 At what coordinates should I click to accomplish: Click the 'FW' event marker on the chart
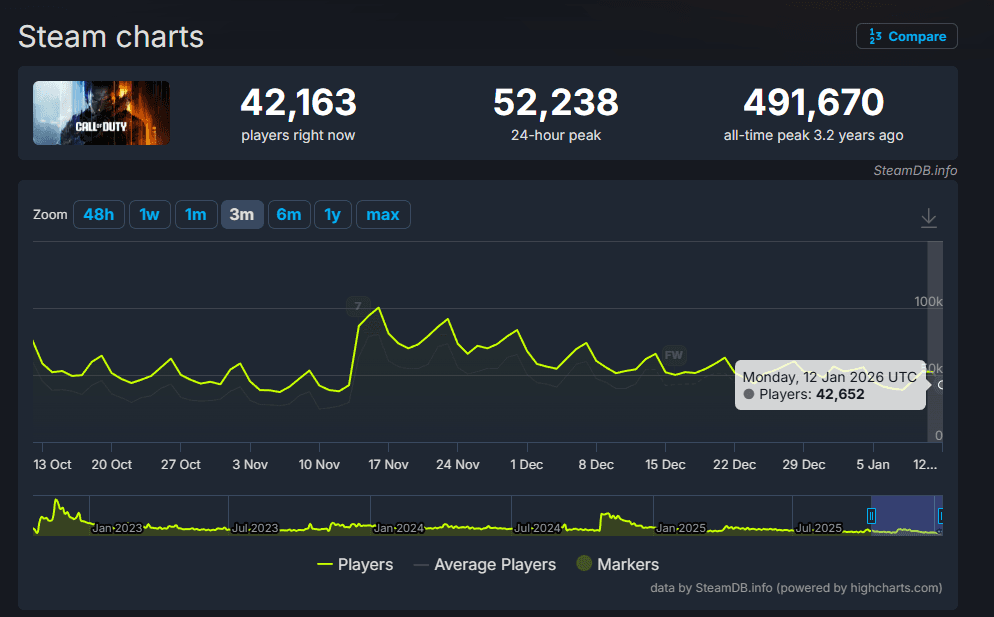(673, 355)
